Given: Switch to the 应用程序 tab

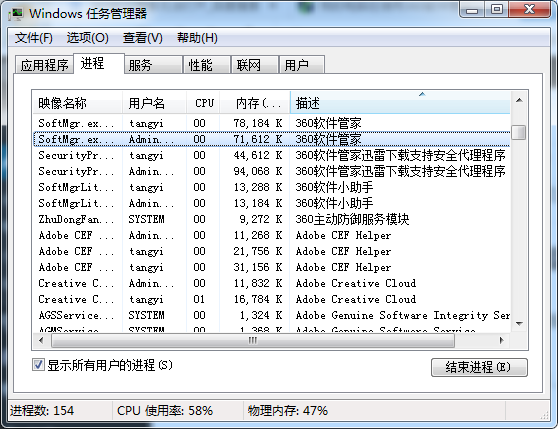Looking at the screenshot, I should [44, 65].
